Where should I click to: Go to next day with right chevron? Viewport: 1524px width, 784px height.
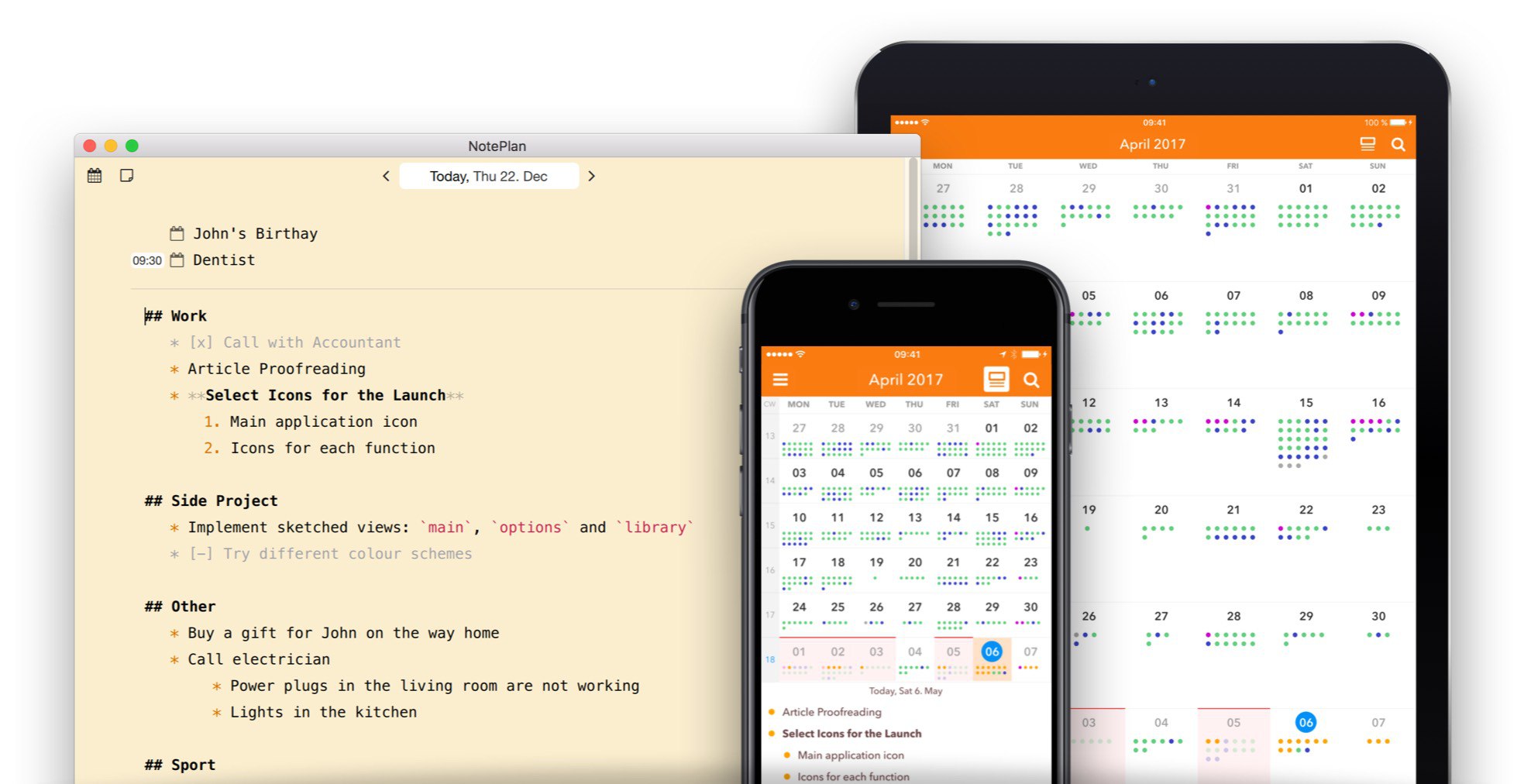(x=592, y=176)
